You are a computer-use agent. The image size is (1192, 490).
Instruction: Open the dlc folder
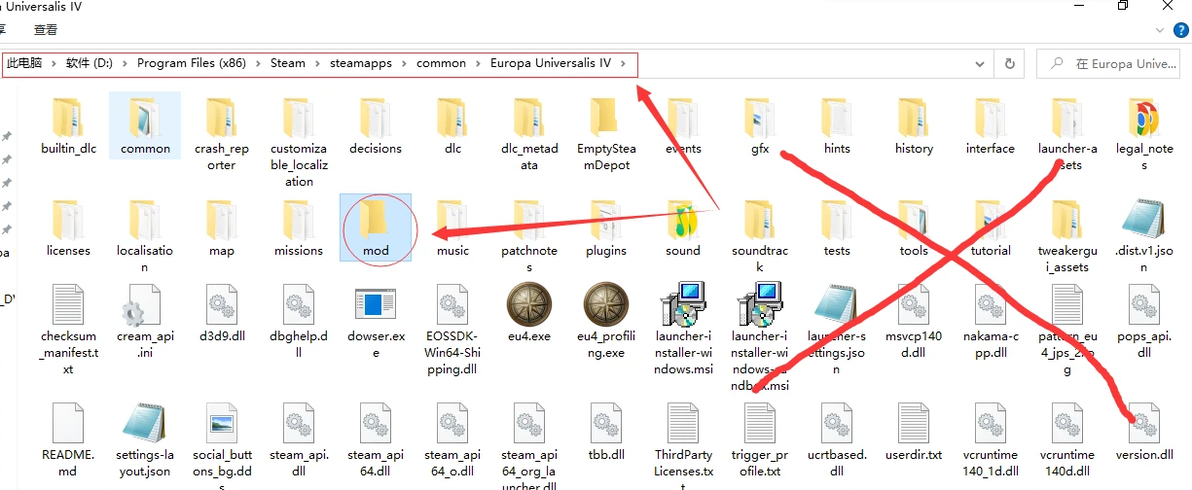[x=452, y=126]
